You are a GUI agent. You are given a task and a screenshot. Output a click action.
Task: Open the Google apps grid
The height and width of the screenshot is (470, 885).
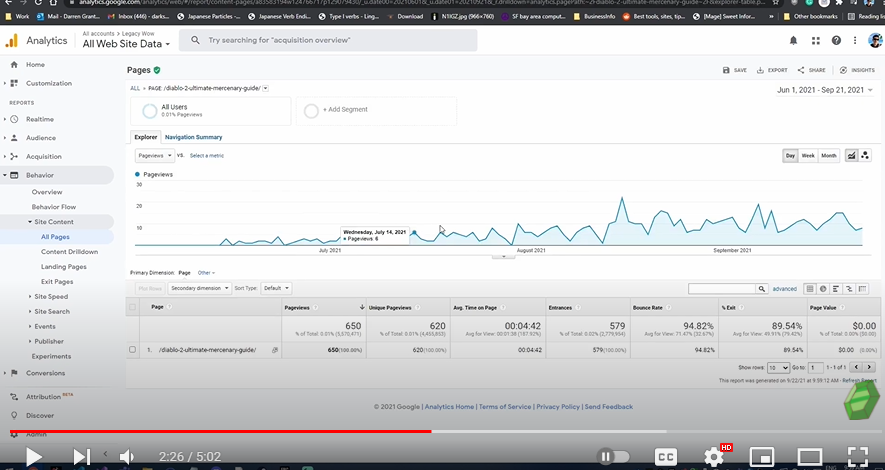(815, 41)
